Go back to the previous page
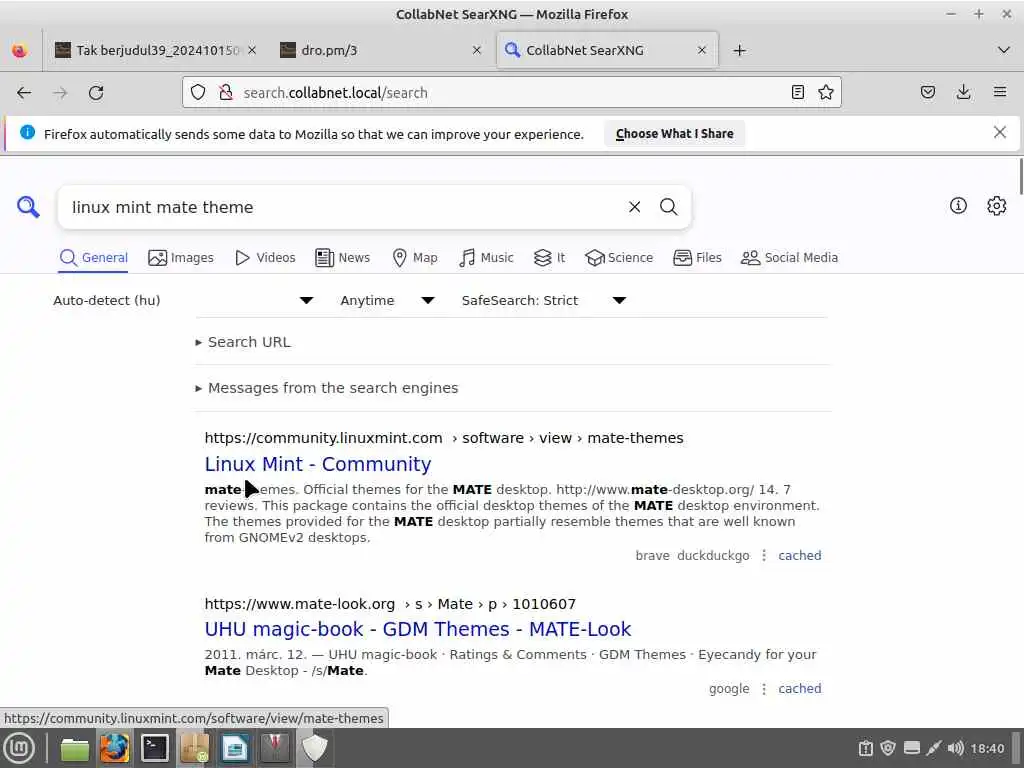The image size is (1024, 768). tap(24, 93)
